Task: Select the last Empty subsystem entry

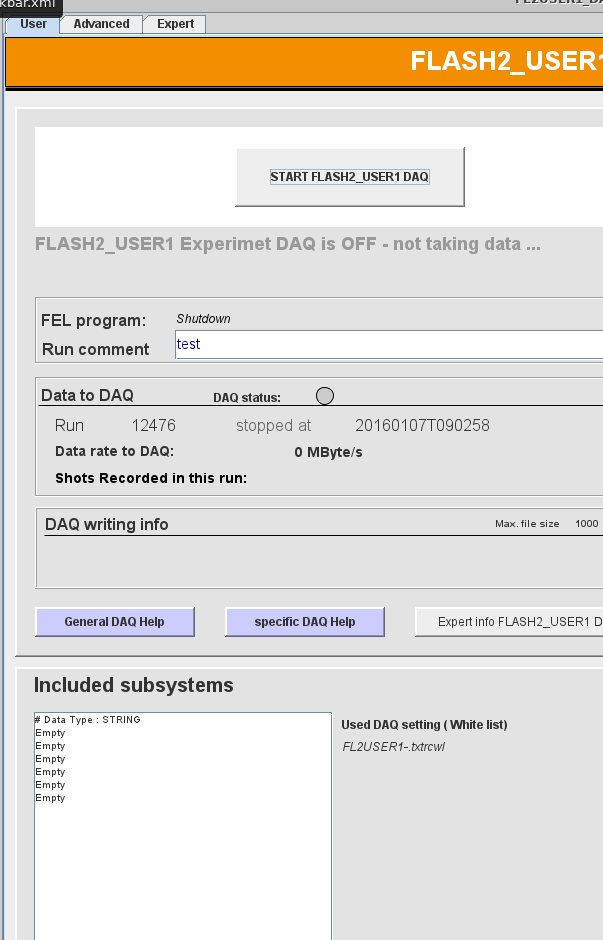Action: 50,798
